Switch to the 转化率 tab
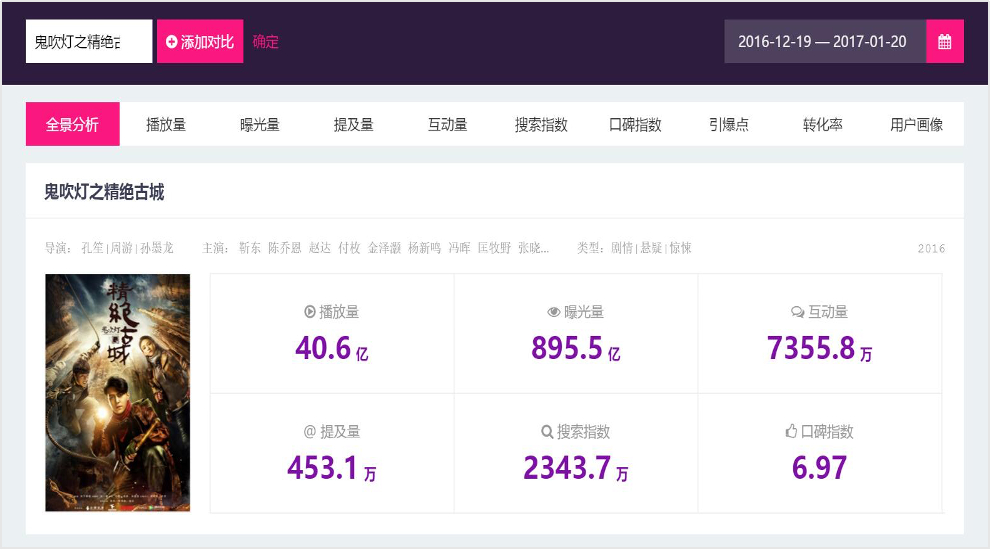Viewport: 991px width, 551px height. [822, 125]
